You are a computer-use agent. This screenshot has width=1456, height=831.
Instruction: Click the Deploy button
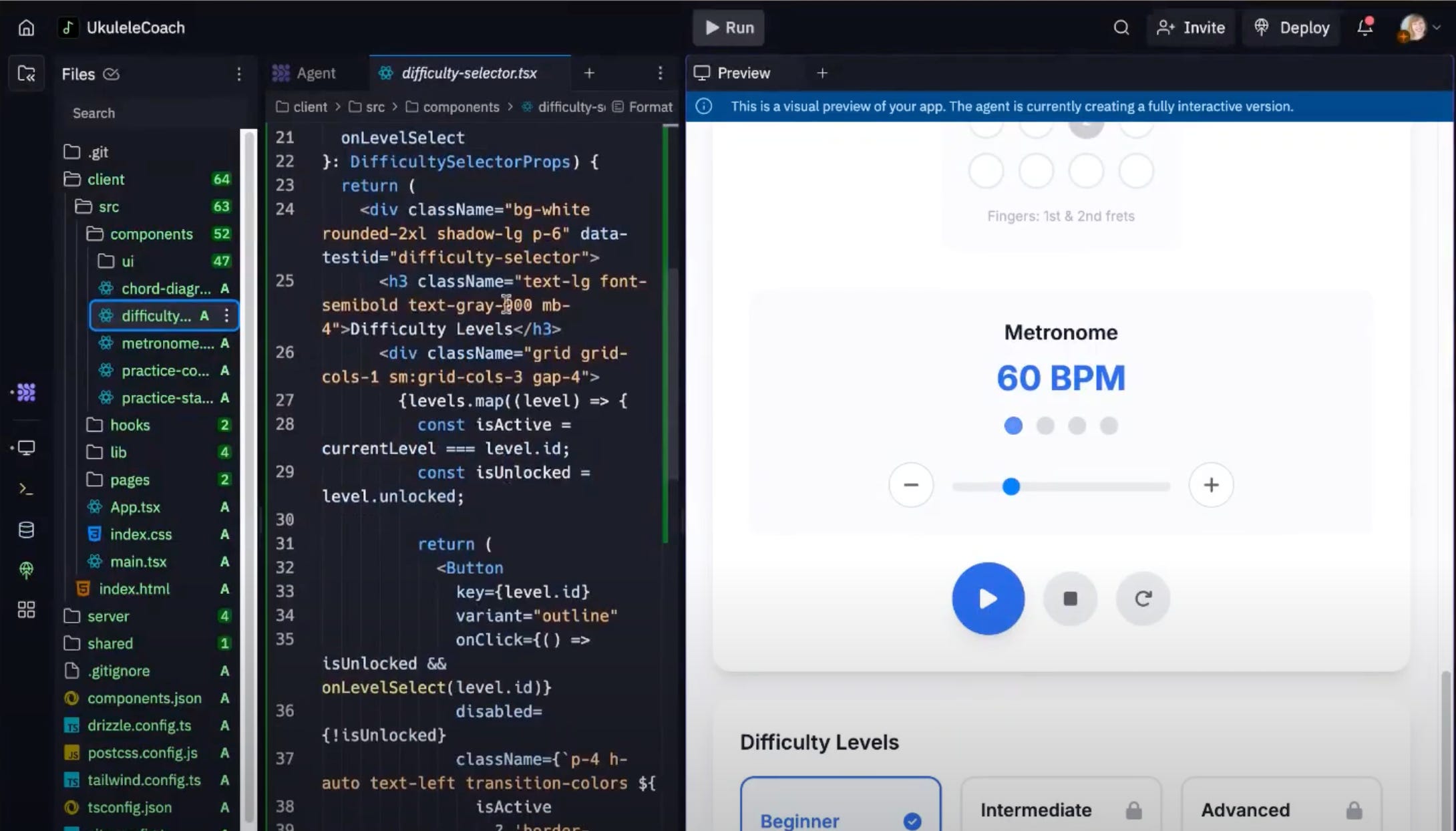(x=1292, y=27)
